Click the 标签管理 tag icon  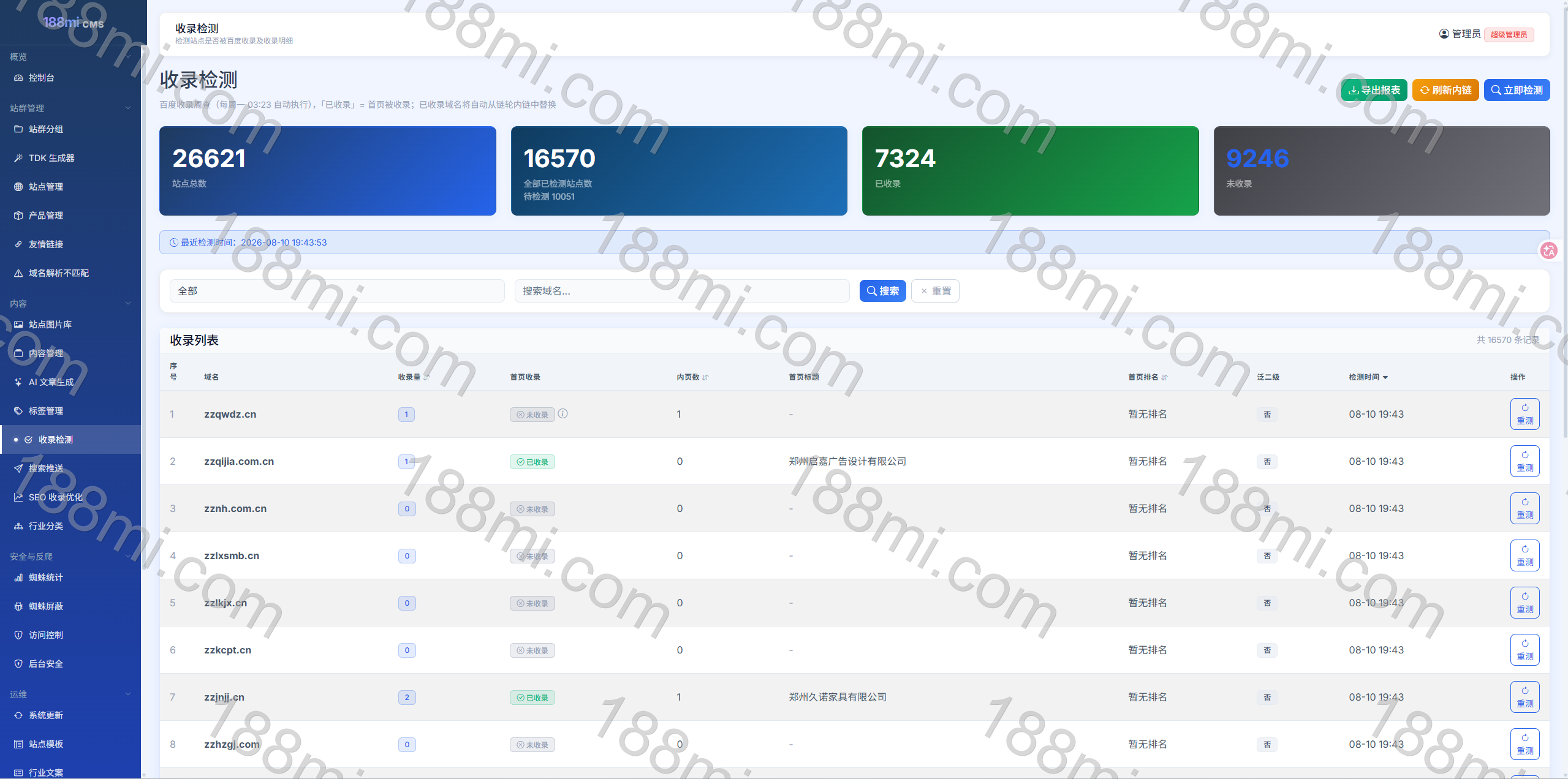pos(18,411)
